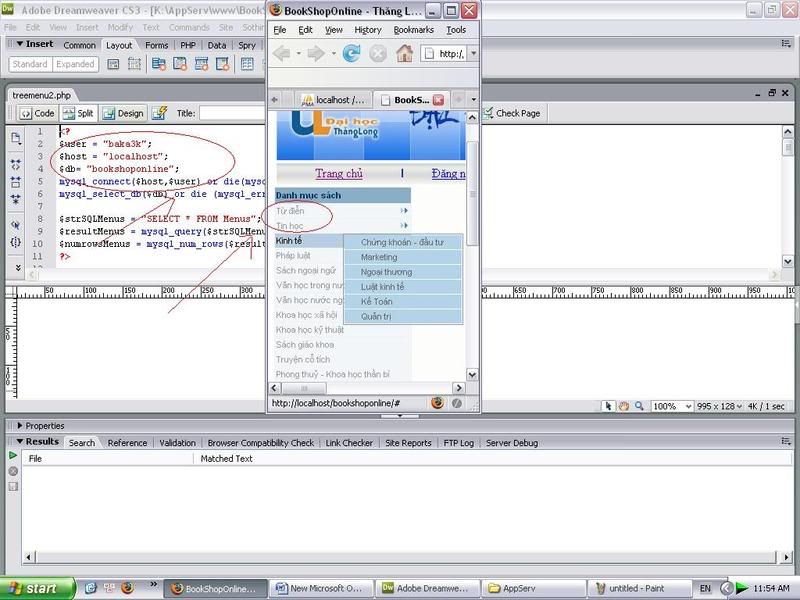Click the Firefox Home icon
Screen dimensions: 800x600
point(405,53)
